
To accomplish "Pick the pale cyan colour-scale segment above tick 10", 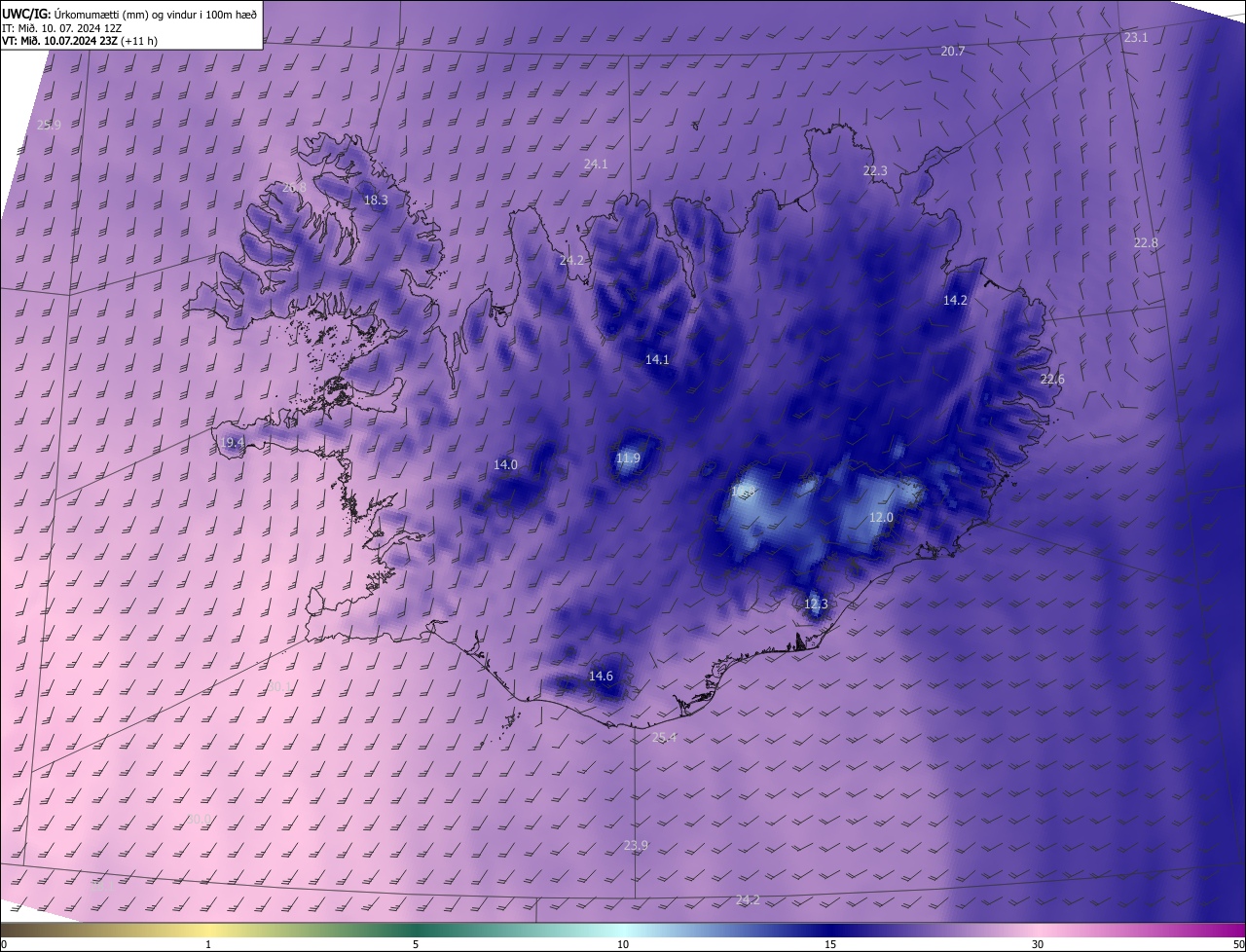I will tap(623, 930).
